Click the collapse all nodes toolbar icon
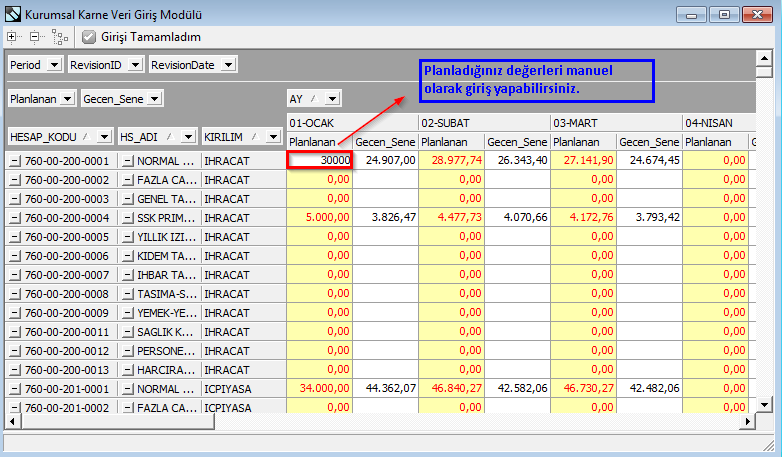 click(x=36, y=37)
